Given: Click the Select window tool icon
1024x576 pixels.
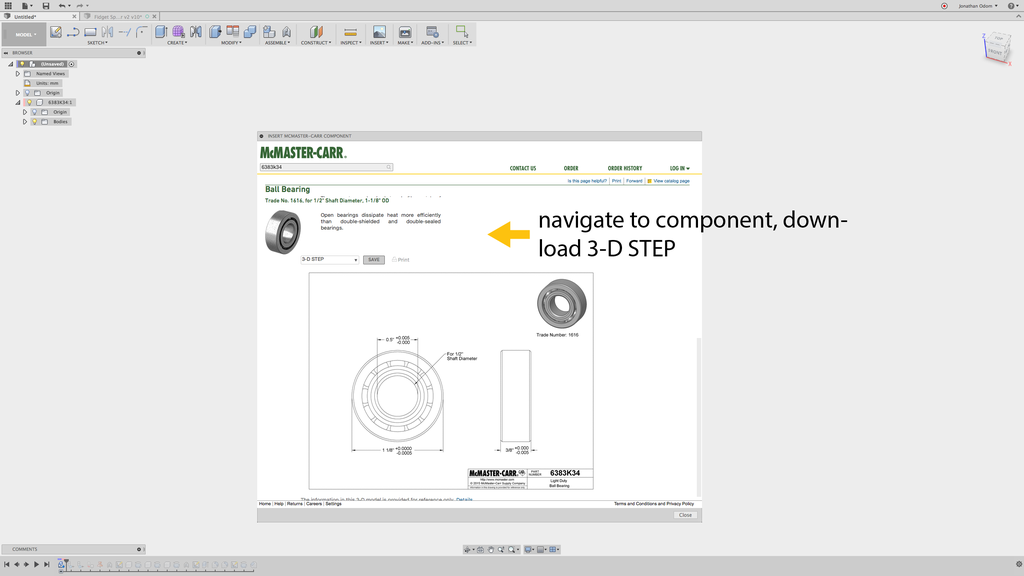Looking at the screenshot, I should tap(462, 31).
